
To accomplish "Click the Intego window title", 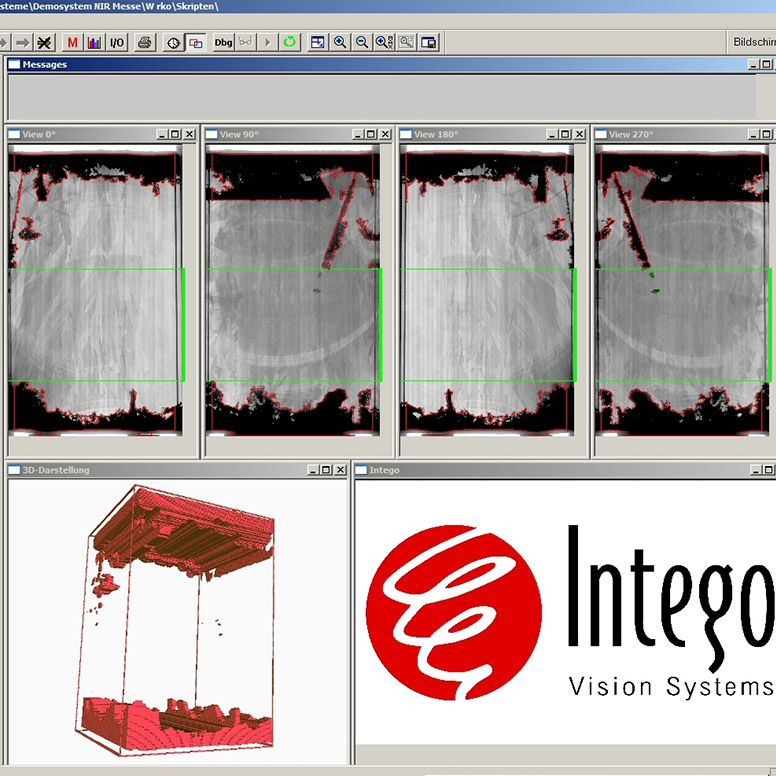I will click(384, 470).
